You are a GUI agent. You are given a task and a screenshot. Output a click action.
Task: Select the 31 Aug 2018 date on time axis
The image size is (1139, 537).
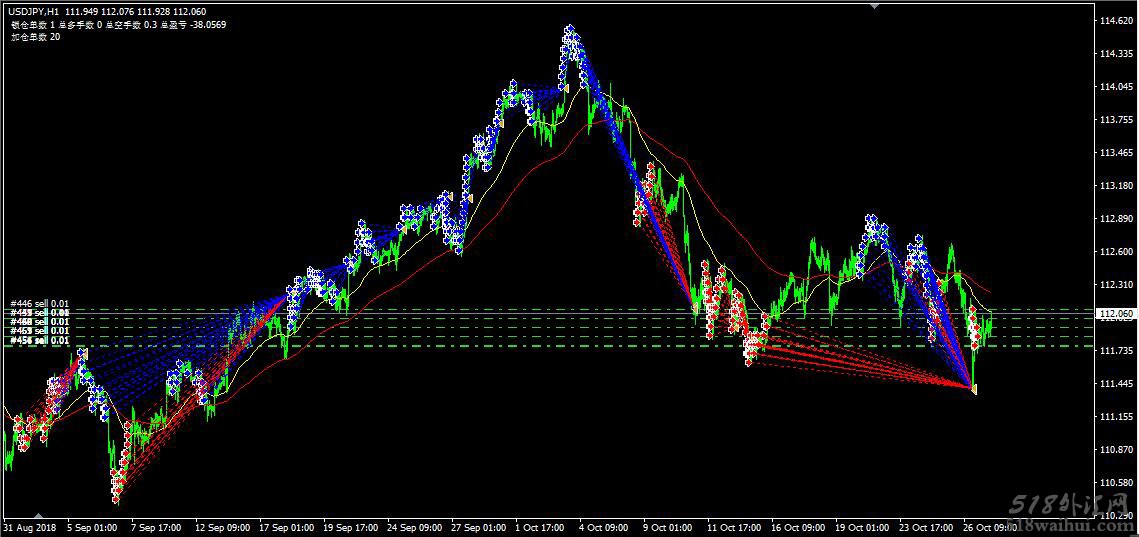point(28,527)
